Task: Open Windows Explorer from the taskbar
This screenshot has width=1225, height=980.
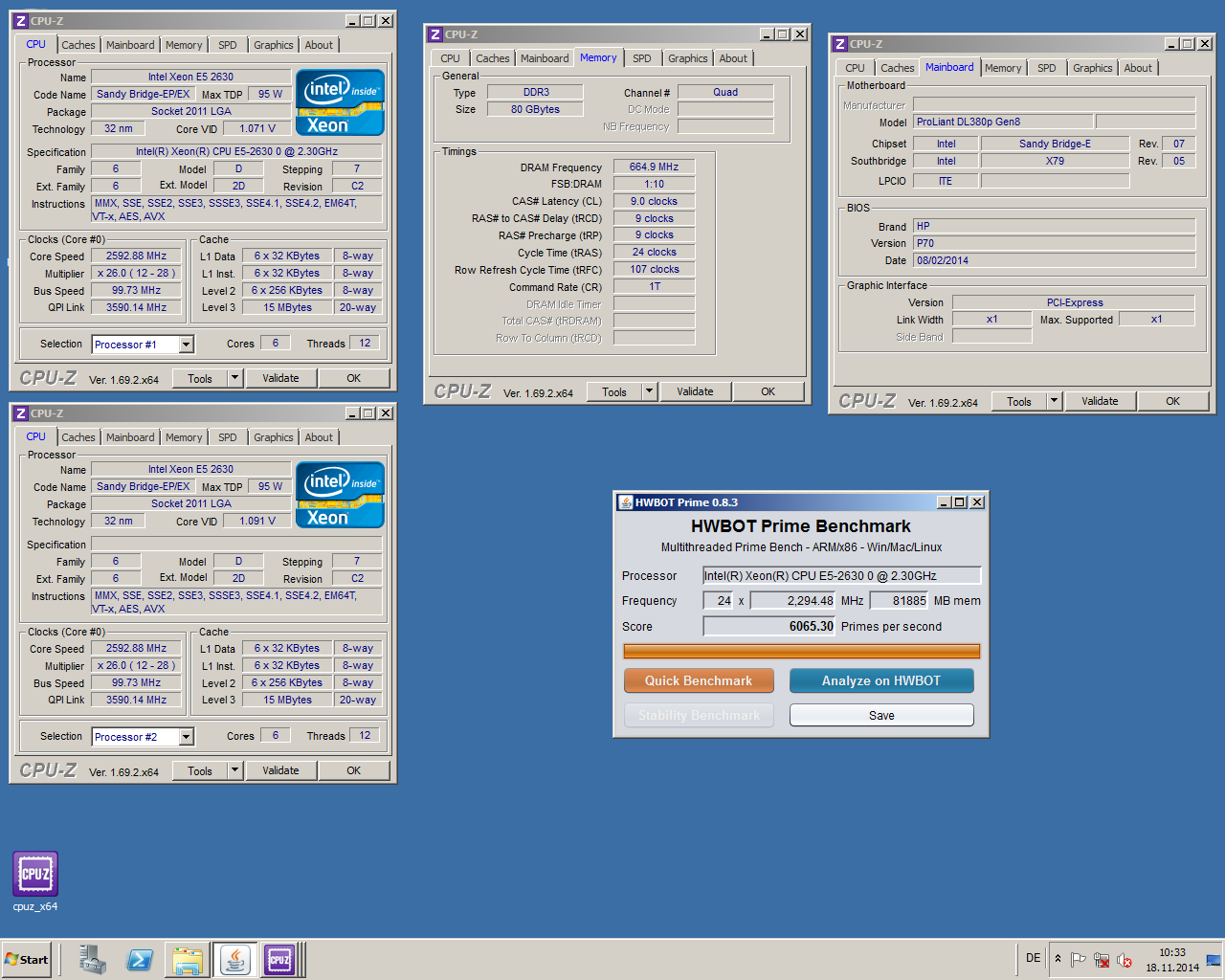Action: coord(188,959)
